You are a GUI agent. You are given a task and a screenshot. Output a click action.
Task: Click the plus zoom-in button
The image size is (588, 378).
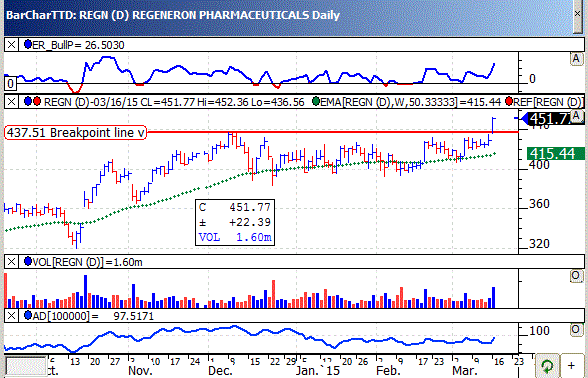tap(572, 366)
